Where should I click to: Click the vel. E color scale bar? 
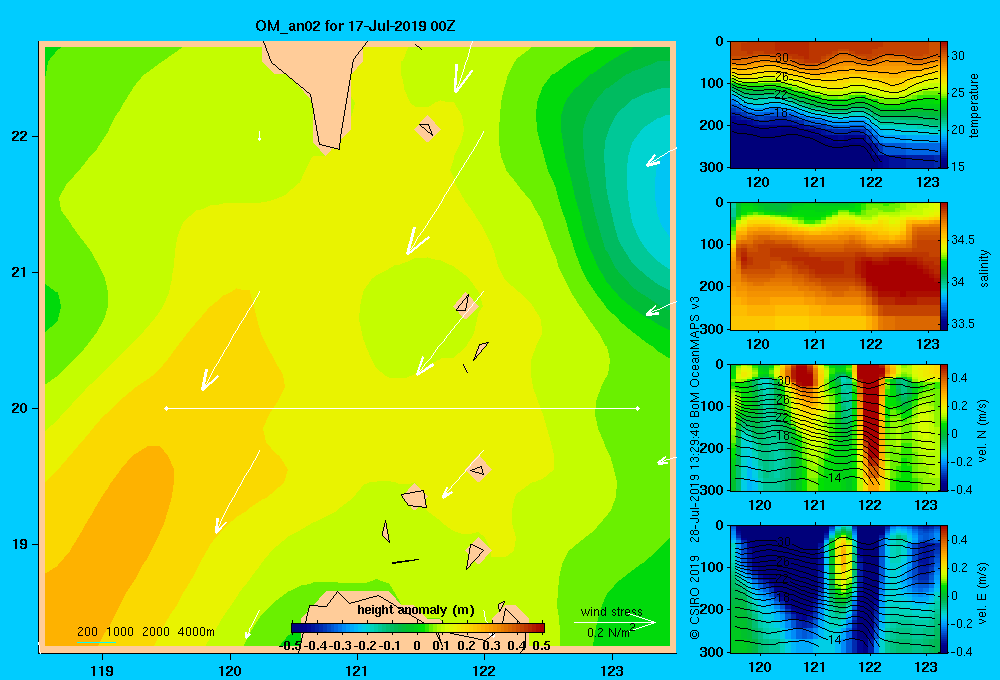click(944, 589)
